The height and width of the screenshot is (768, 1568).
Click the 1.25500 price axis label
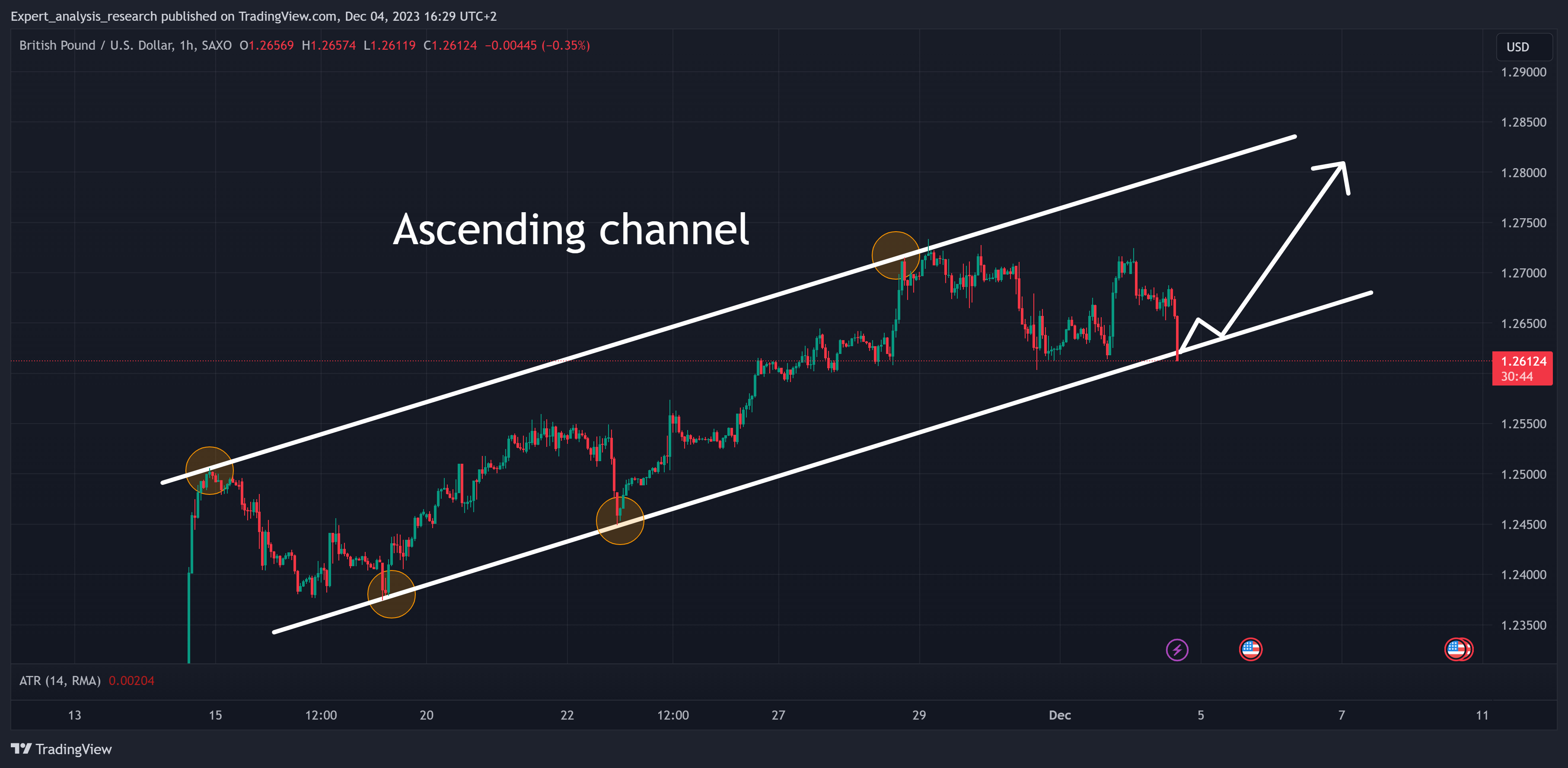(x=1523, y=424)
